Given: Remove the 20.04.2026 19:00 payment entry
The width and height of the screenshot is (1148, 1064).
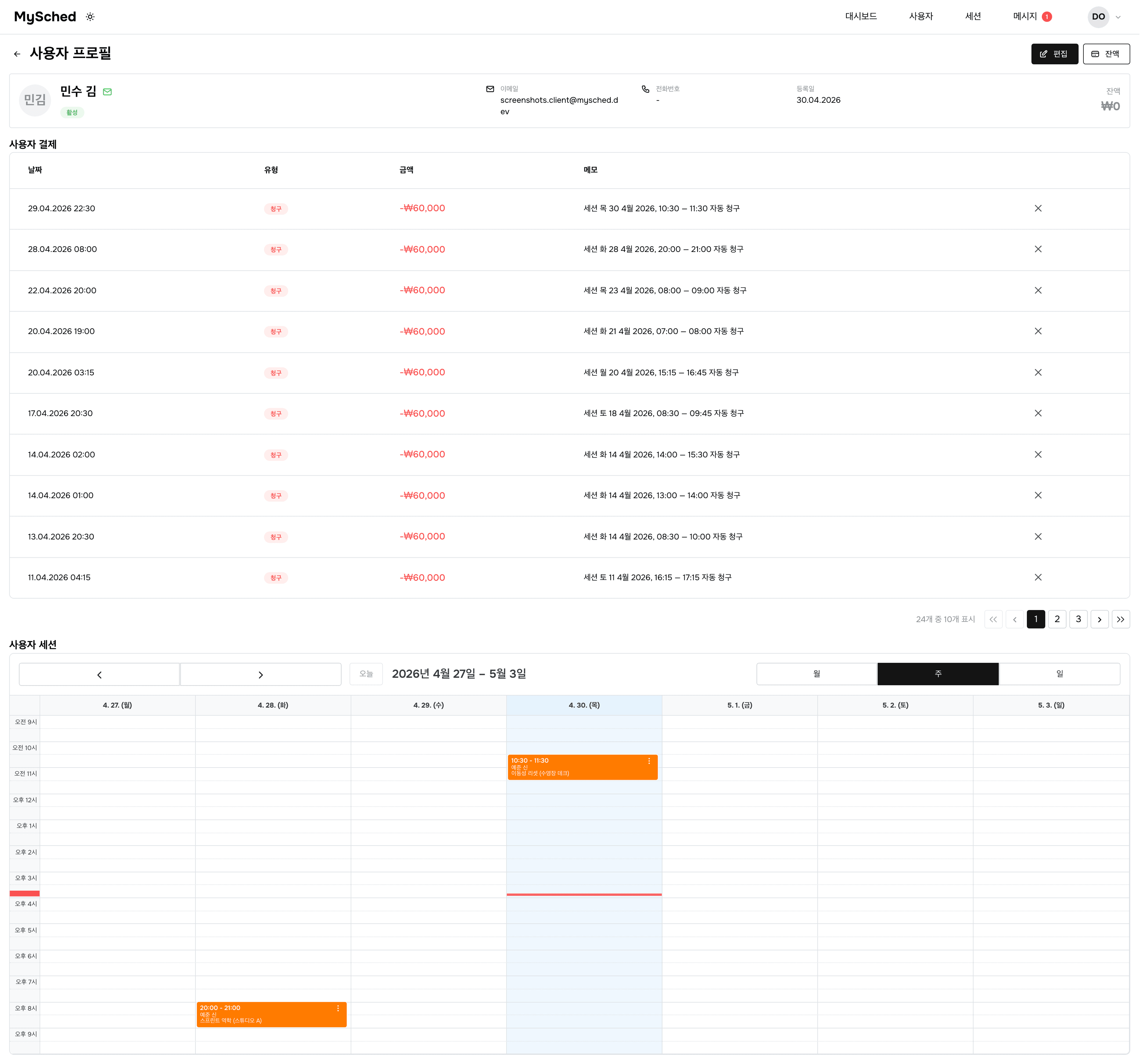Looking at the screenshot, I should click(1037, 332).
